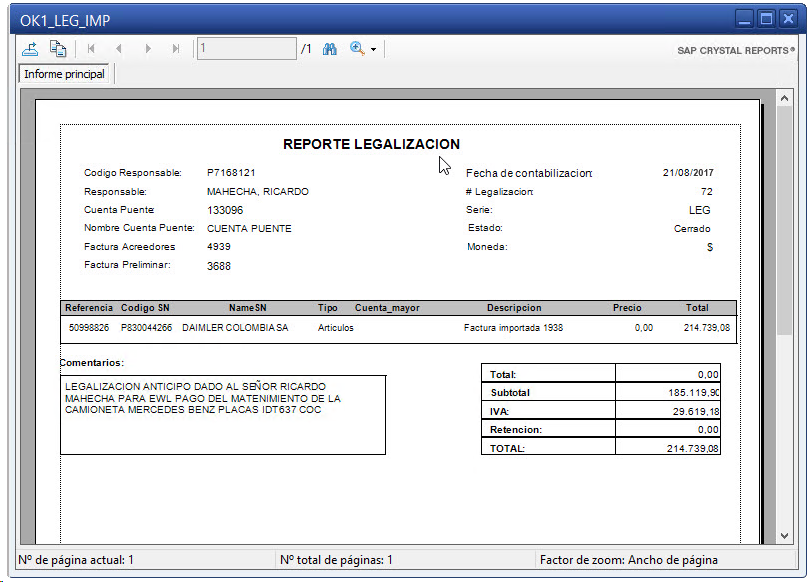Jump to the last page
The width and height of the screenshot is (809, 582).
(x=176, y=48)
